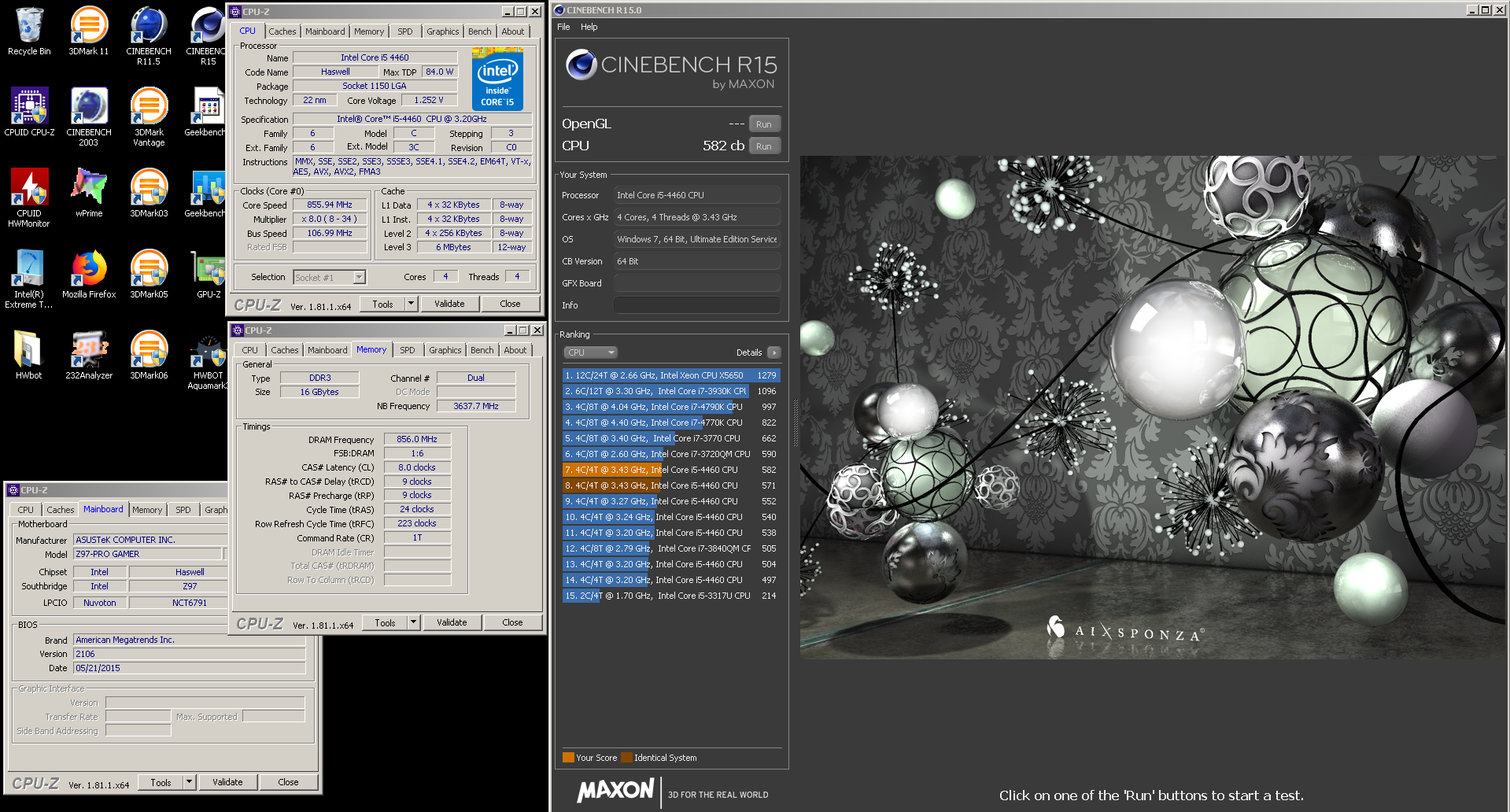
Task: Open Tools dropdown arrow in Memory tab window
Action: [413, 622]
